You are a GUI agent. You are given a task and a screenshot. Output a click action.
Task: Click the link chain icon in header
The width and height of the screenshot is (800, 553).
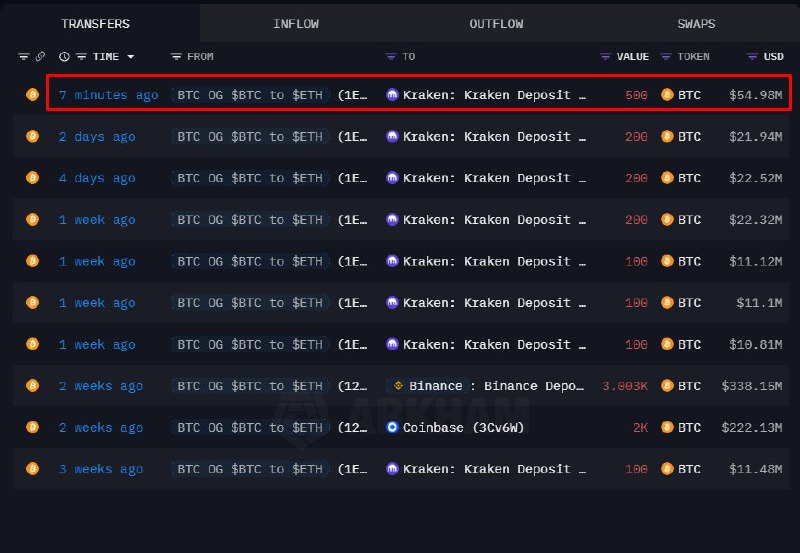[40, 57]
